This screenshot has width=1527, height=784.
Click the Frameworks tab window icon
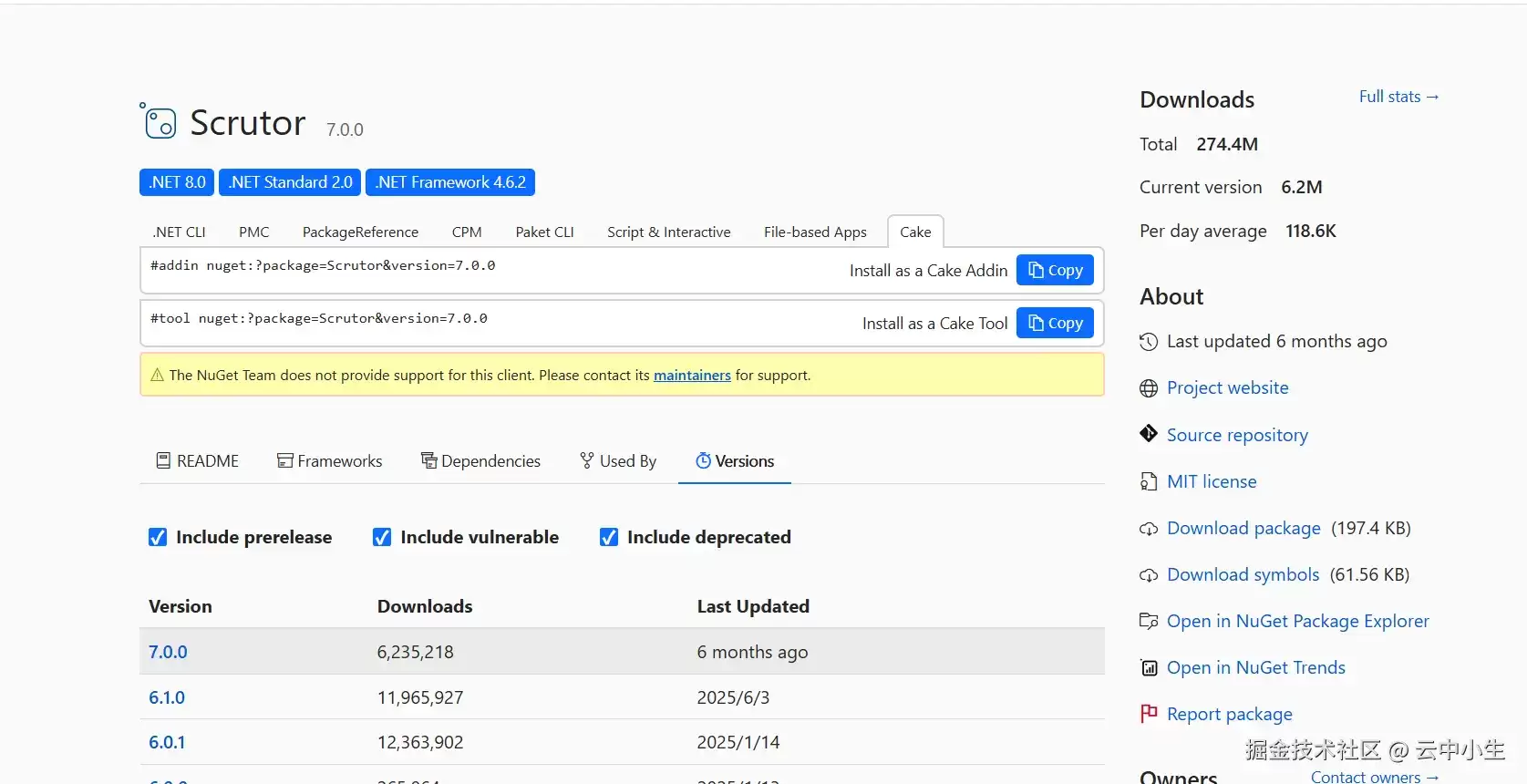[285, 460]
